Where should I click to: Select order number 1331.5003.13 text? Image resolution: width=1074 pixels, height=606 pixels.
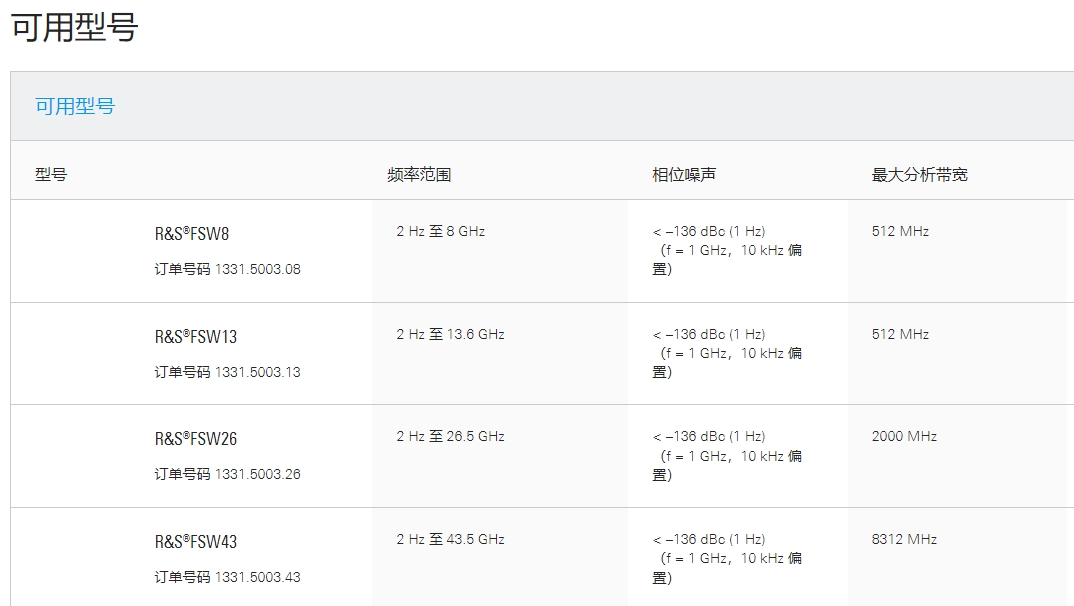coord(258,372)
